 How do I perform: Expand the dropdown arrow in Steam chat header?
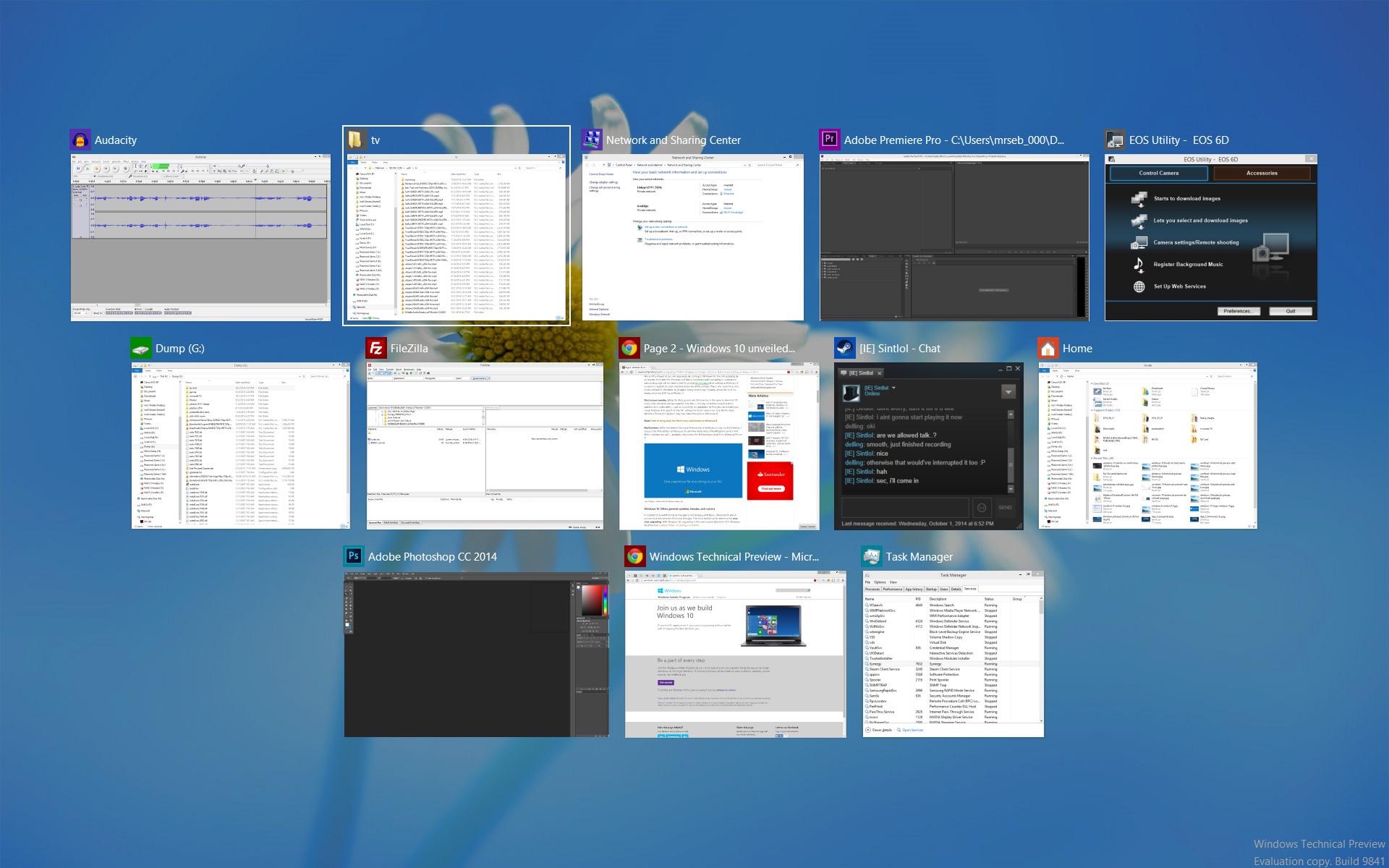[x=1008, y=391]
